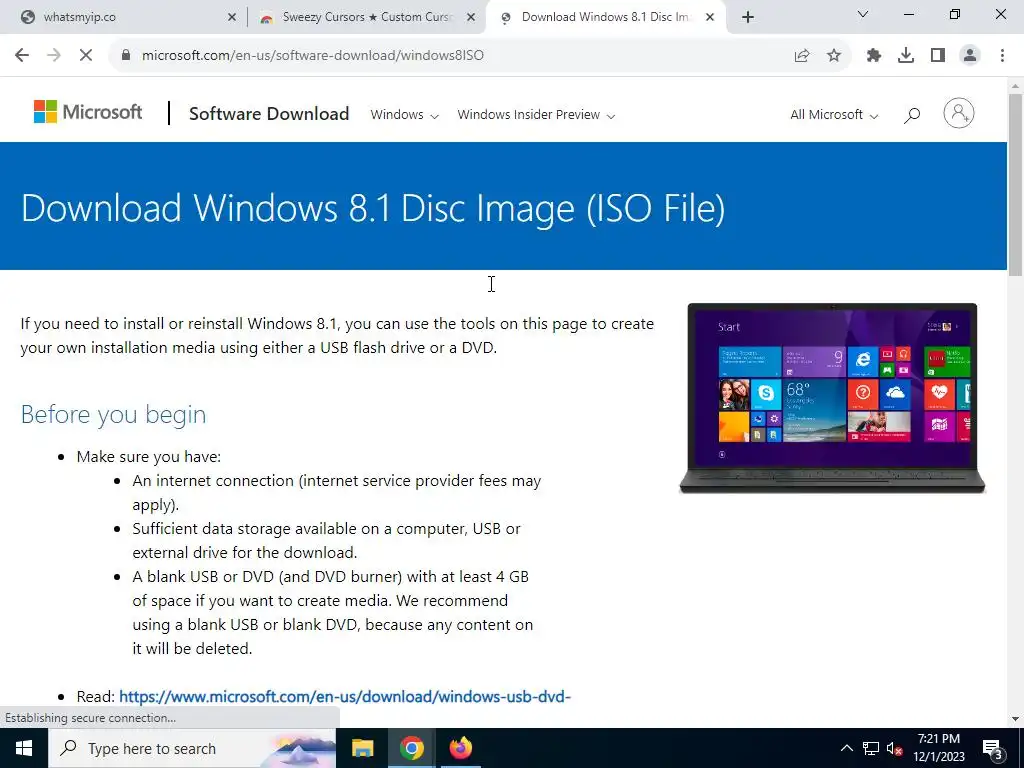The height and width of the screenshot is (768, 1024).
Task: Expand Windows Insider Preview menu
Action: 536,115
